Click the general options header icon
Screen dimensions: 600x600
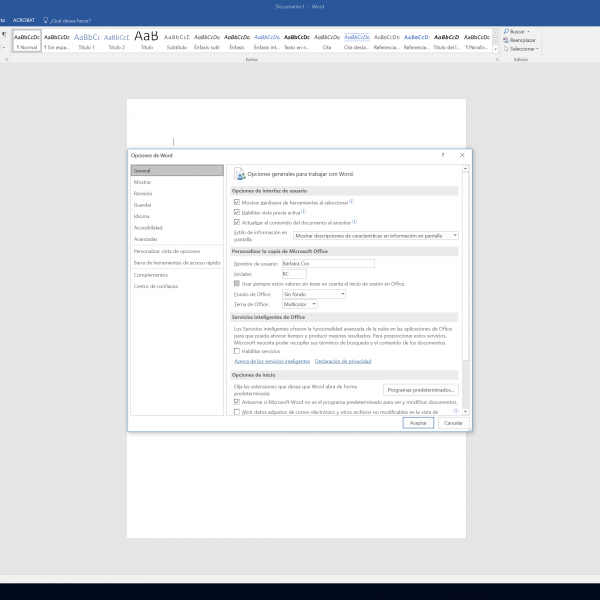(x=239, y=174)
